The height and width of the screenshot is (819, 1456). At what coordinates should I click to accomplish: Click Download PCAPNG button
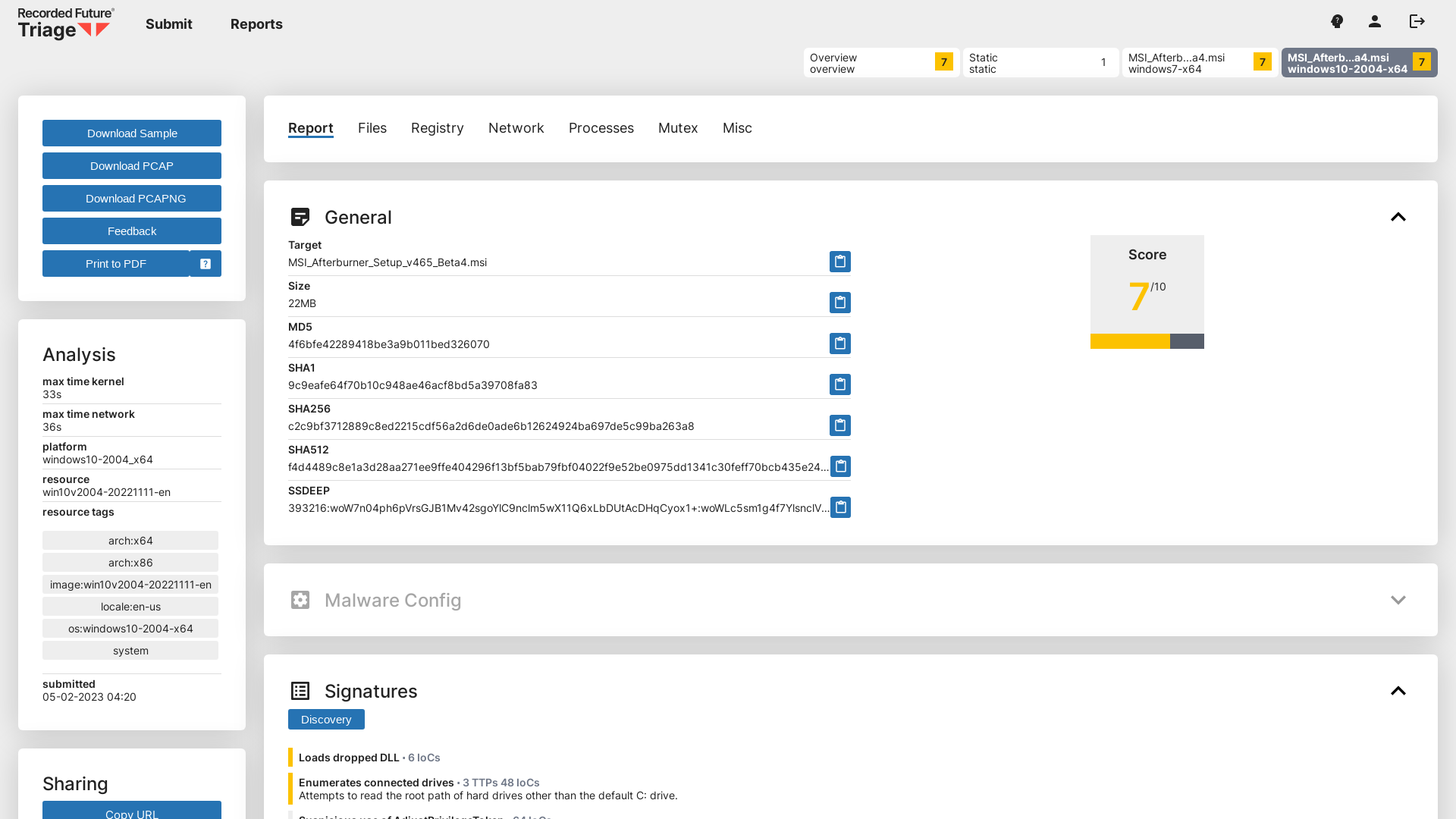coord(132,199)
